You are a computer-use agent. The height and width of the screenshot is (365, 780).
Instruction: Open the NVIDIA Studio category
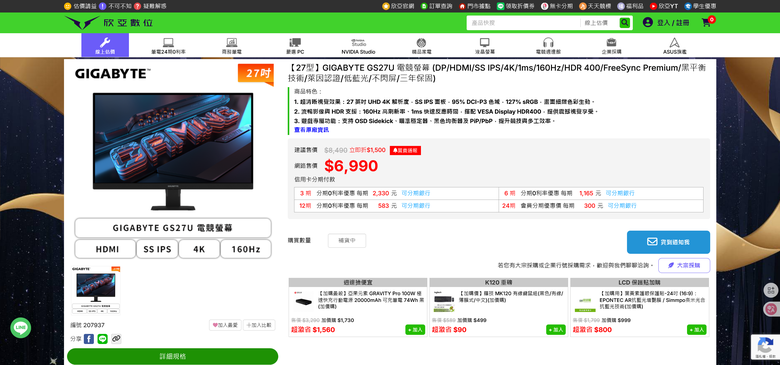[358, 46]
